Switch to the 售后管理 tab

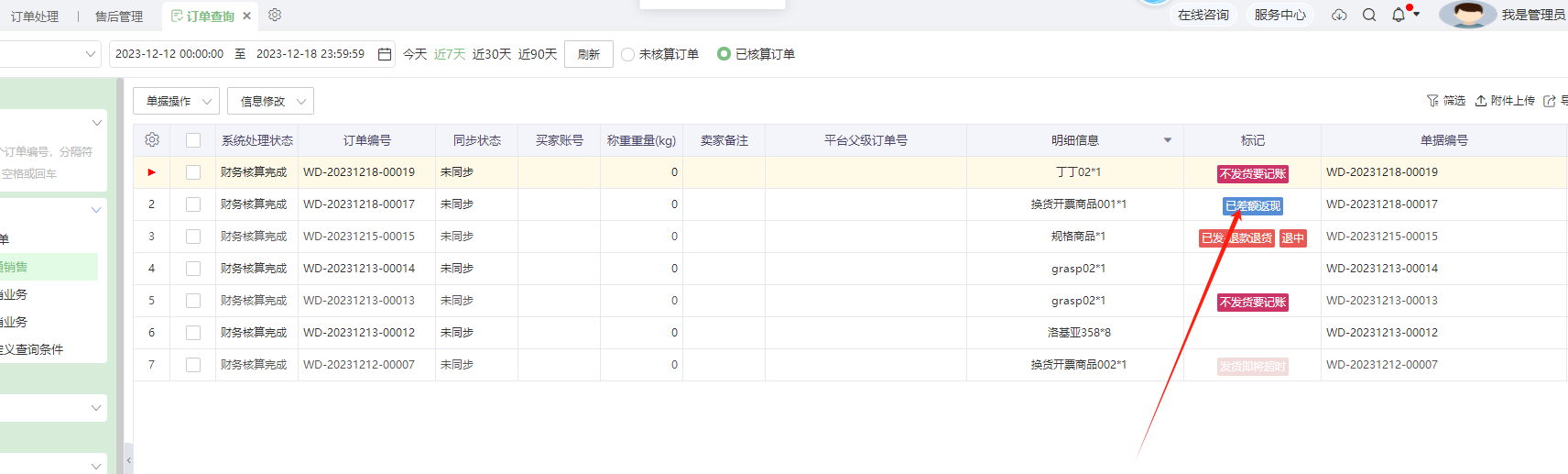[x=119, y=17]
